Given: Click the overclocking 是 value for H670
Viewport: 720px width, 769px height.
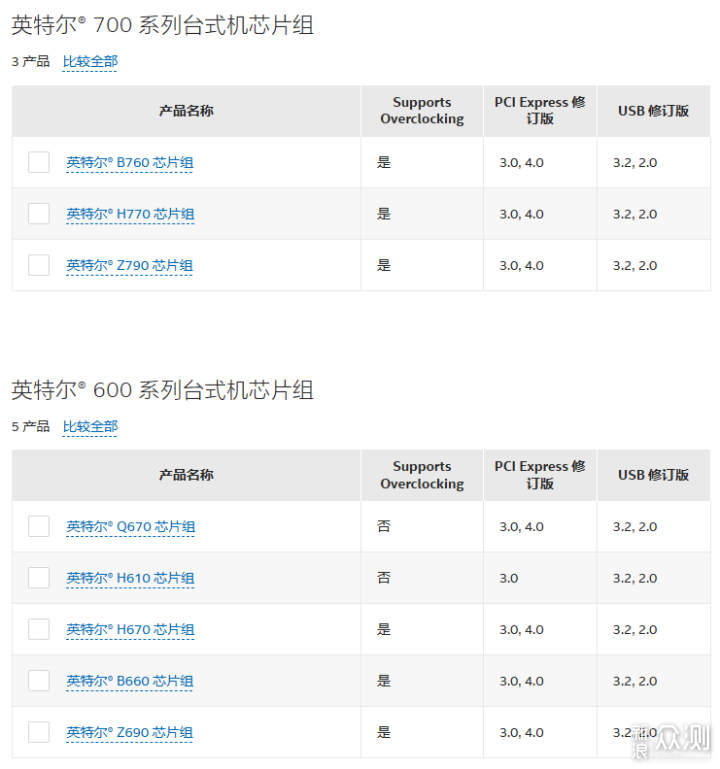Looking at the screenshot, I should pos(384,629).
